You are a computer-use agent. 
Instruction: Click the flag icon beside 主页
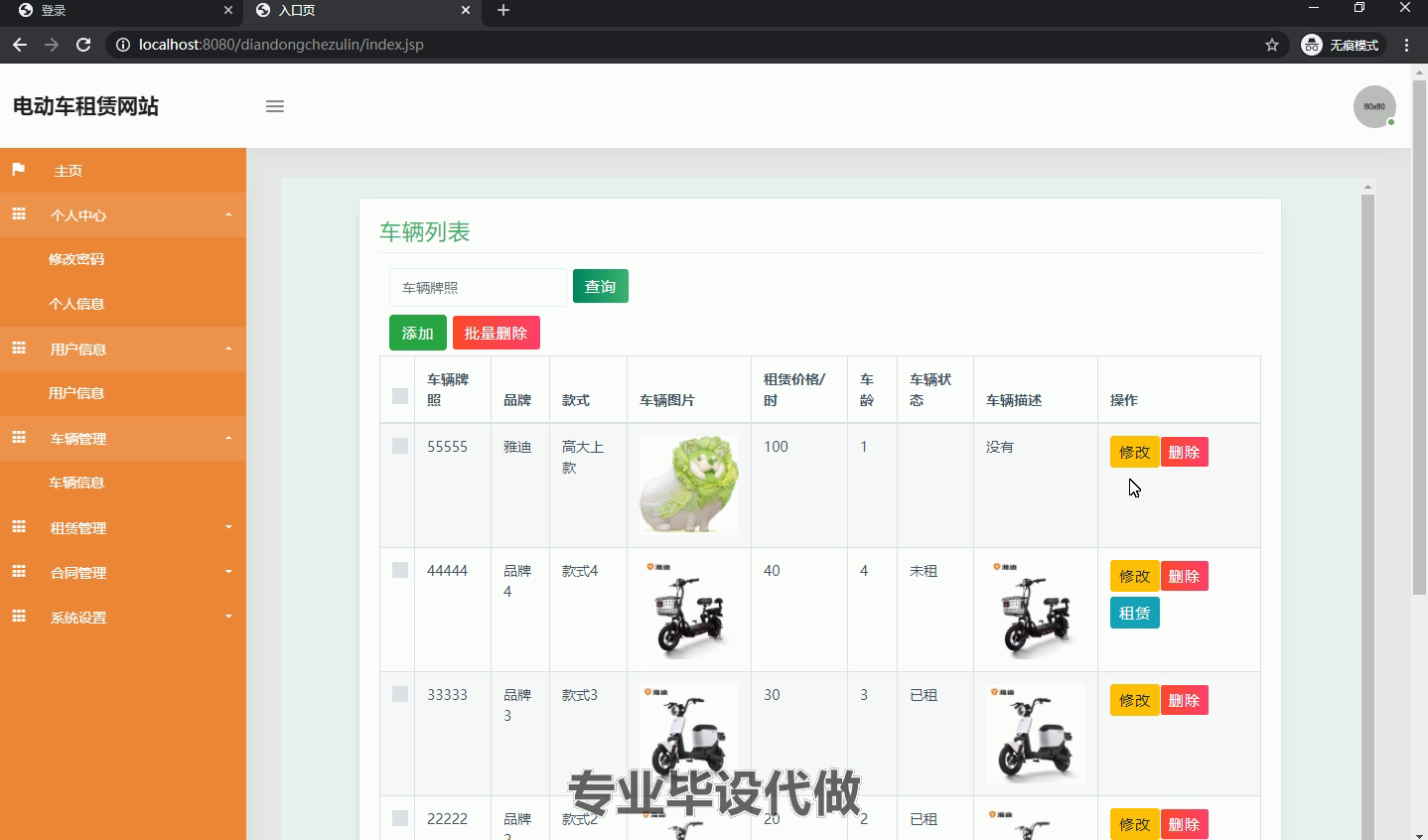tap(18, 170)
